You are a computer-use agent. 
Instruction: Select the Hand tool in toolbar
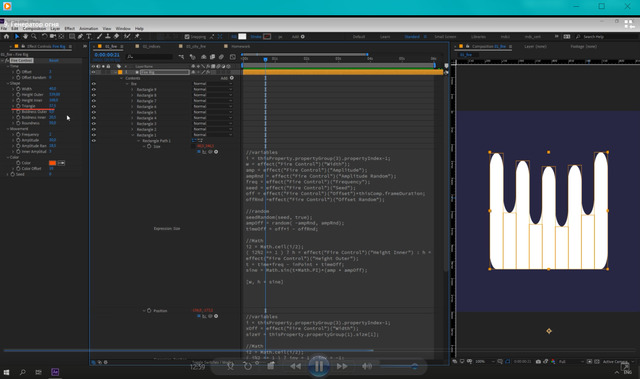pyautogui.click(x=25, y=37)
